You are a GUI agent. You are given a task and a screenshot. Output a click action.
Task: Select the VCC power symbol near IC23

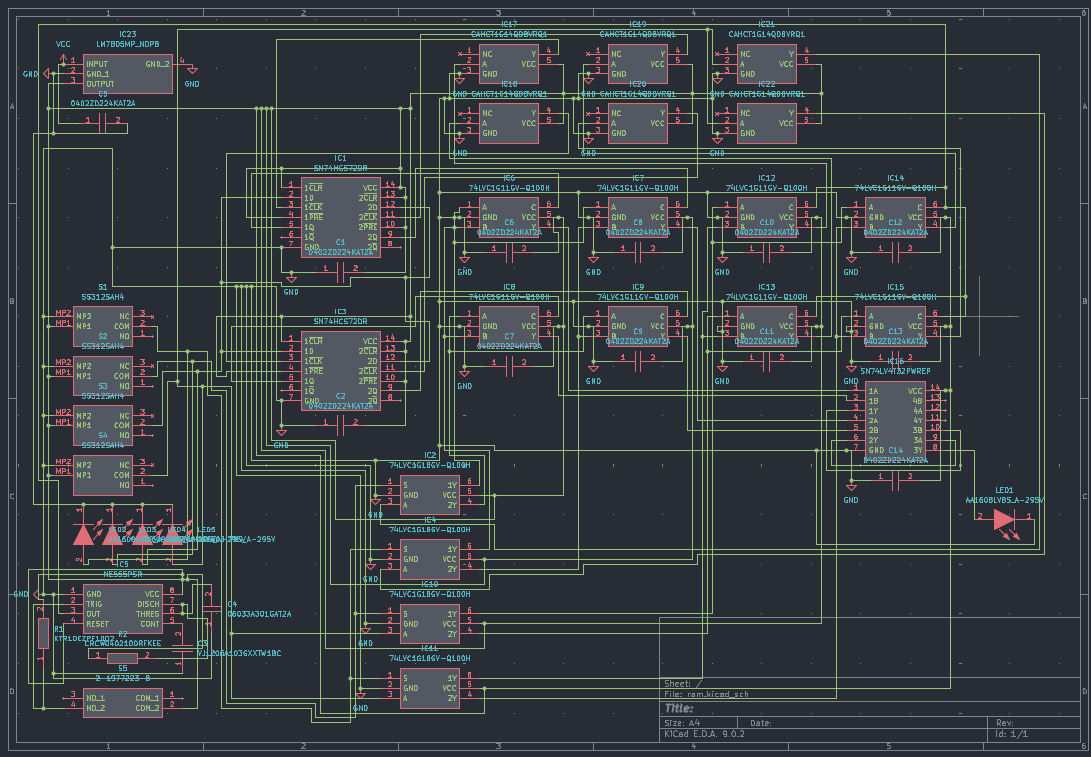tap(63, 45)
